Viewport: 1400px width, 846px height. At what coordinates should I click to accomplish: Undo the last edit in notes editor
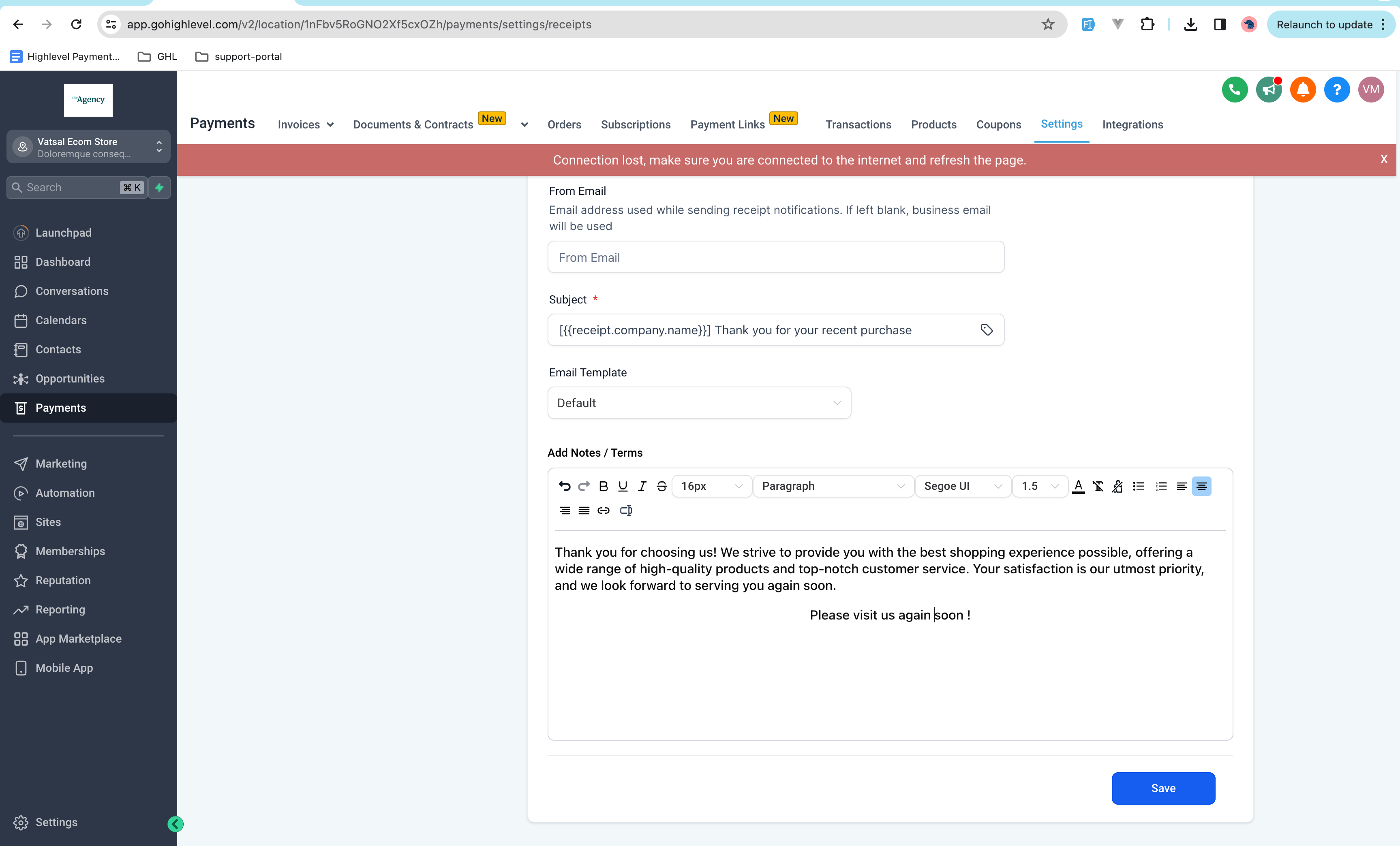pyautogui.click(x=564, y=486)
